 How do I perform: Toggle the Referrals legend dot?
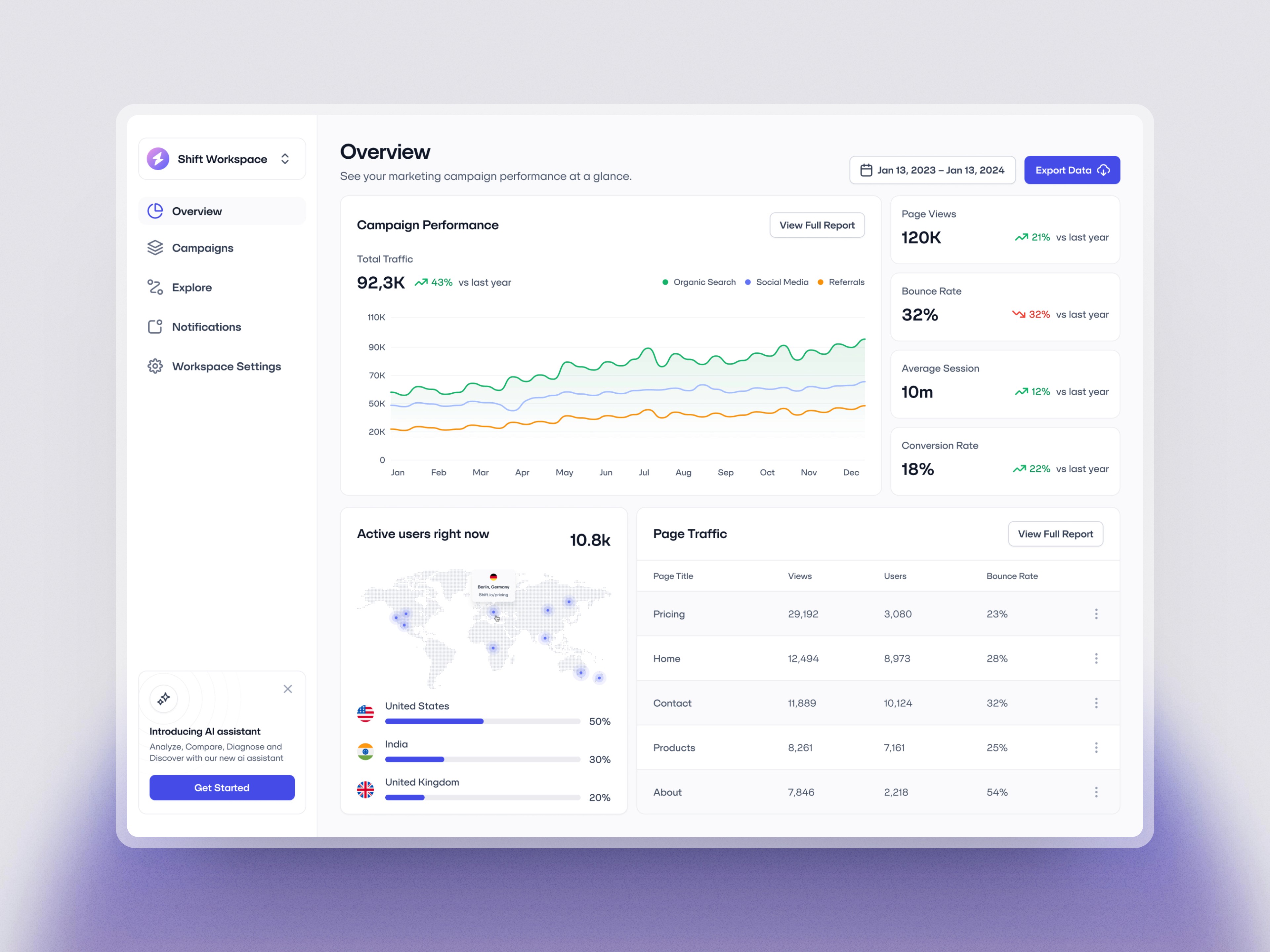(x=821, y=282)
